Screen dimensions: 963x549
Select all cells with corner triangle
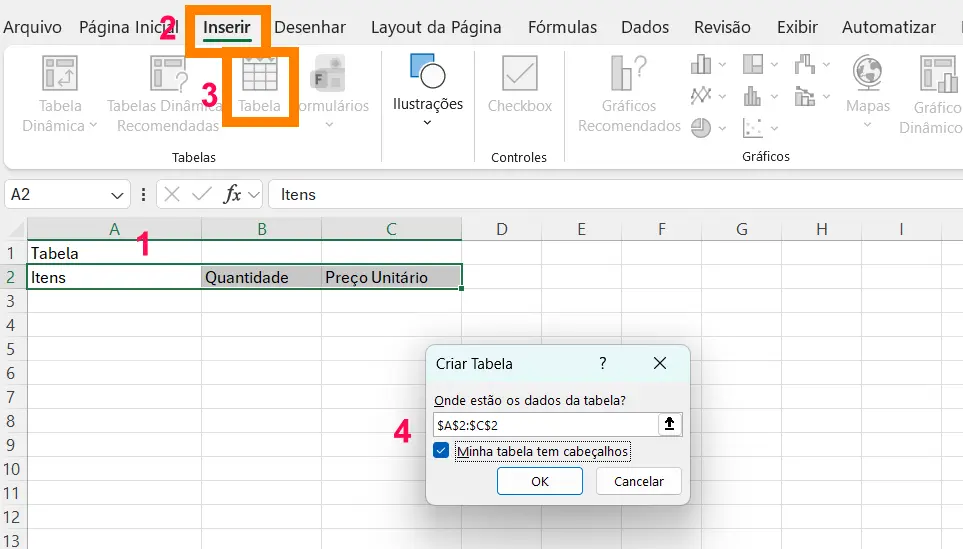16,230
